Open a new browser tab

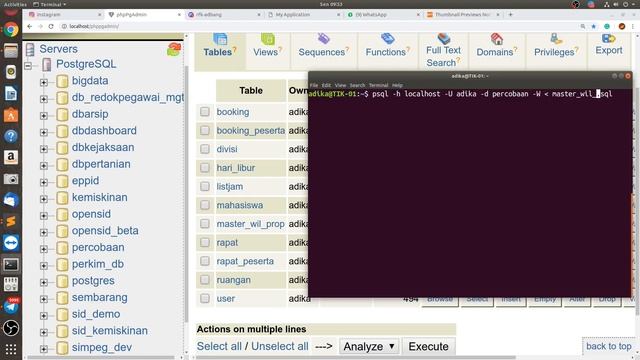point(511,14)
